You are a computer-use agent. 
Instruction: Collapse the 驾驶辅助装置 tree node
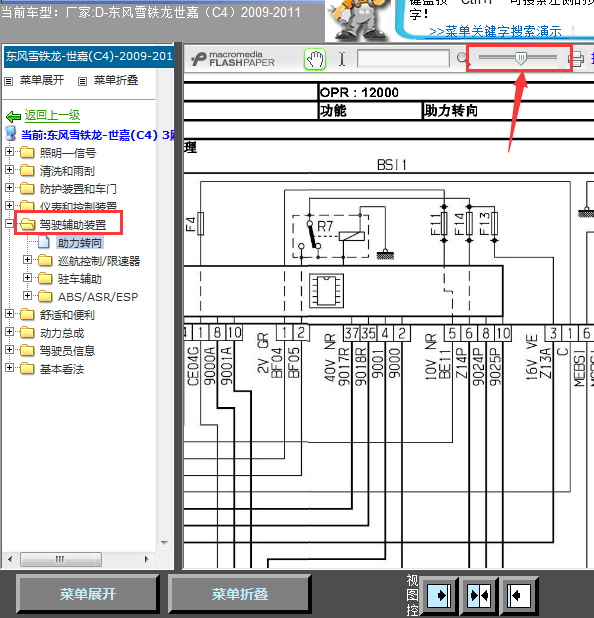[9, 224]
